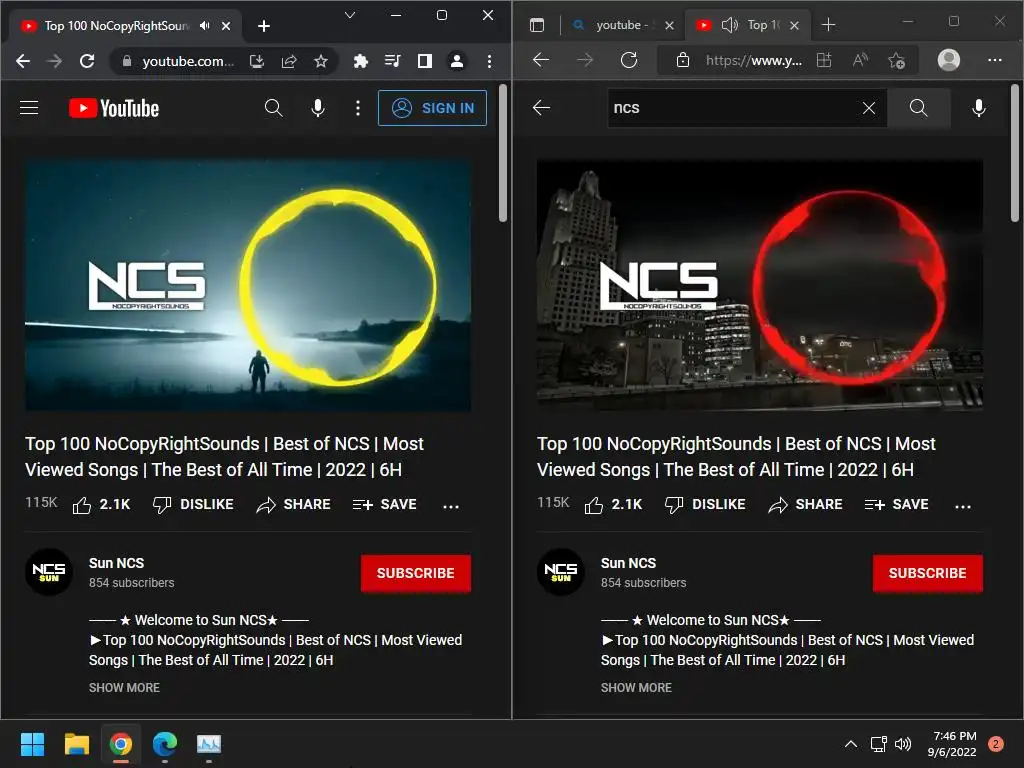This screenshot has height=768, width=1024.
Task: Save video to playlist in Edge window
Action: [x=897, y=505]
